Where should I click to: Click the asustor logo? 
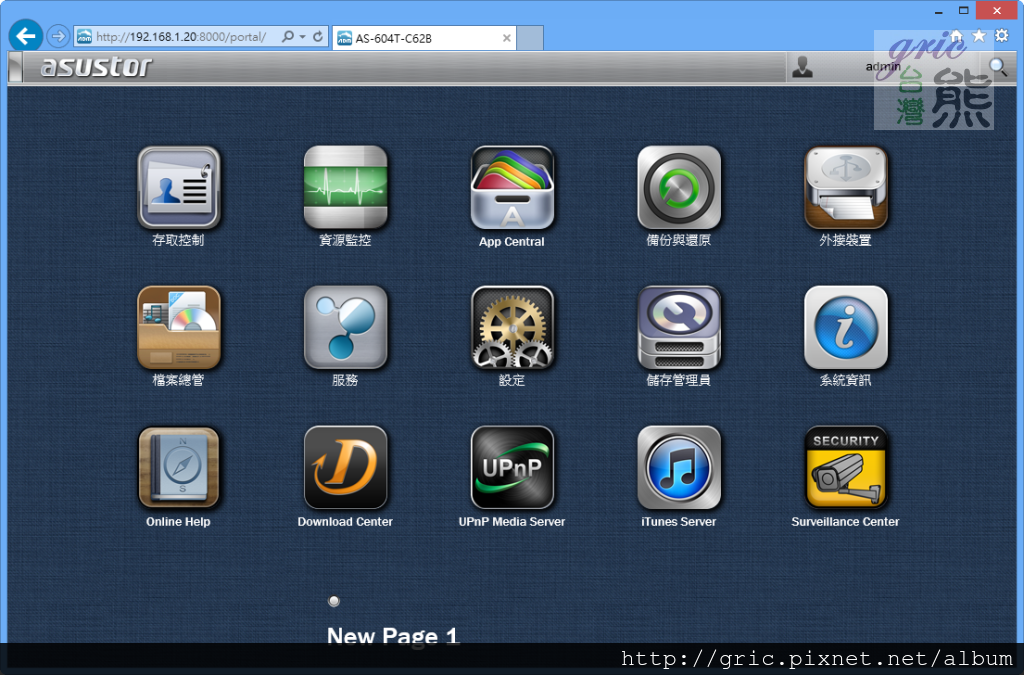tap(96, 67)
